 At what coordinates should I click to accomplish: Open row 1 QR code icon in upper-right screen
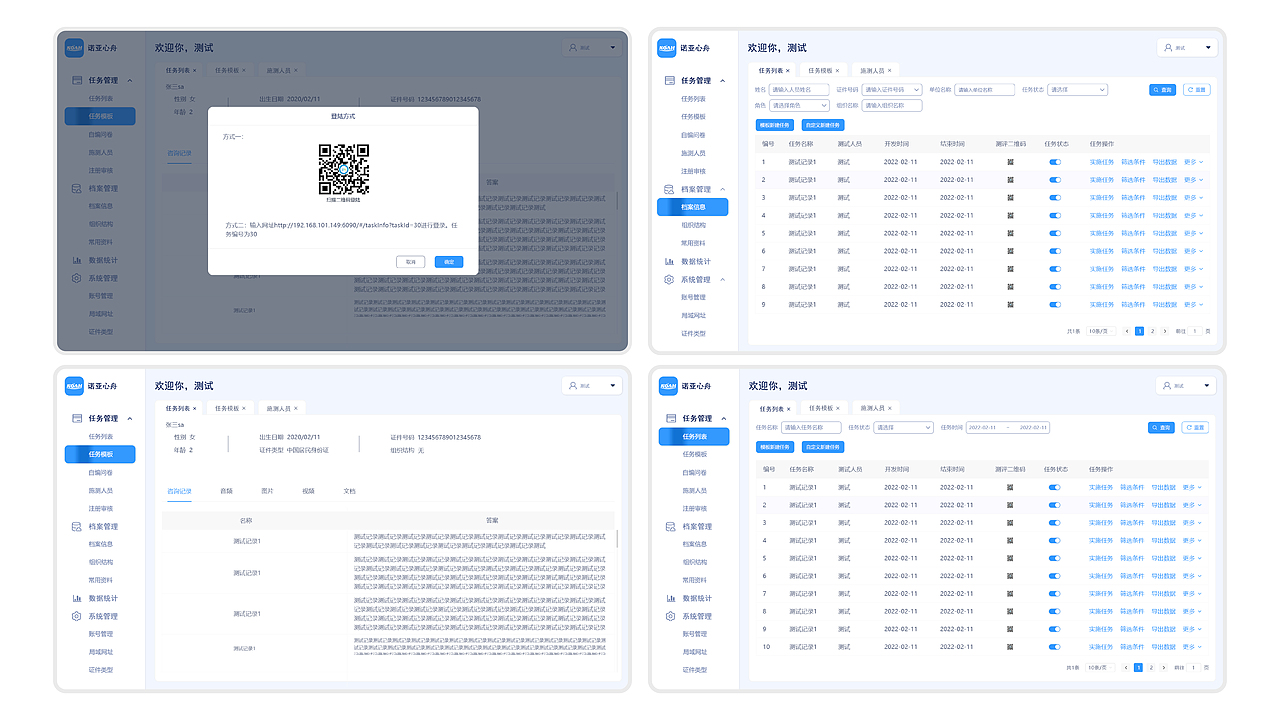pyautogui.click(x=1010, y=162)
